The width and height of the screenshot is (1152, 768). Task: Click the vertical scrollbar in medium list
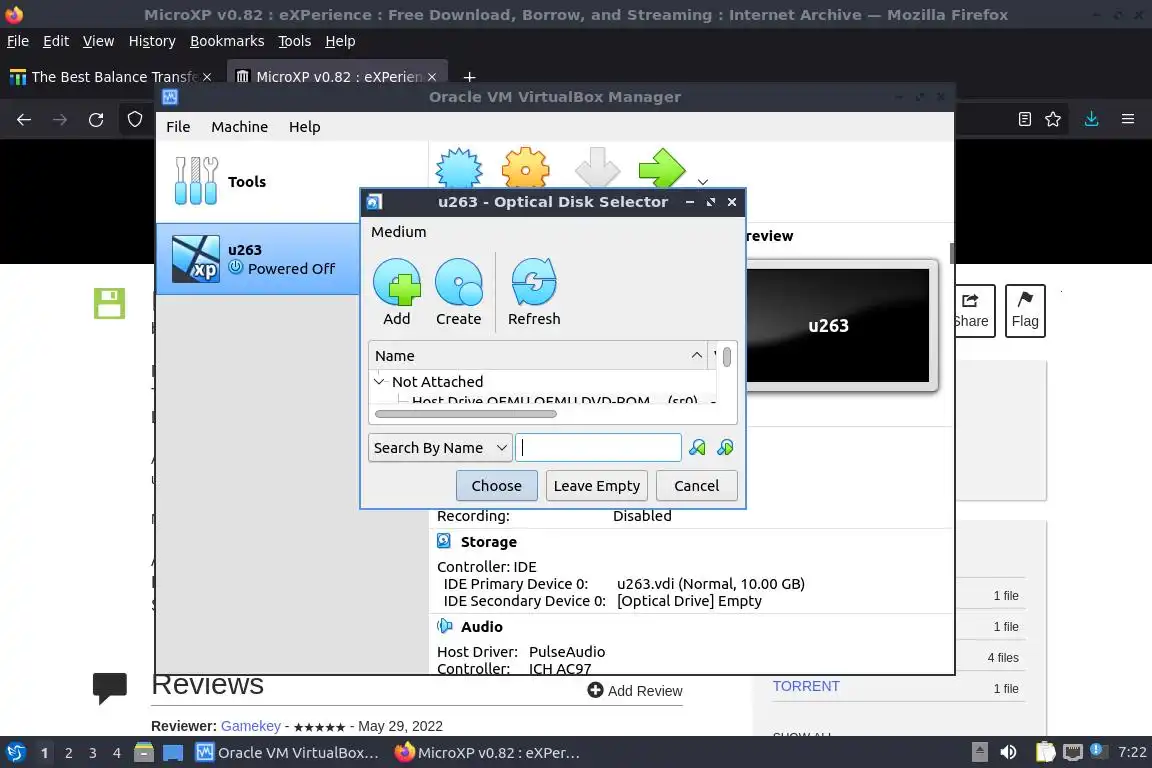click(x=727, y=357)
